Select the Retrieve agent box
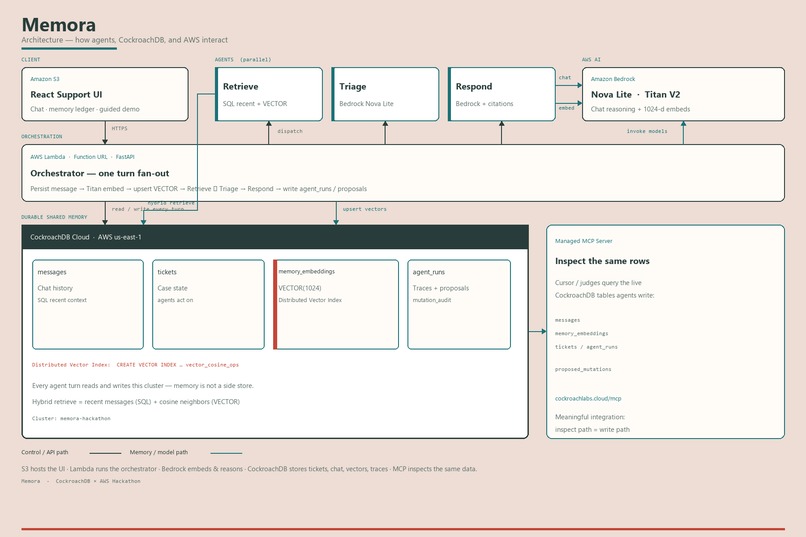 click(x=269, y=94)
